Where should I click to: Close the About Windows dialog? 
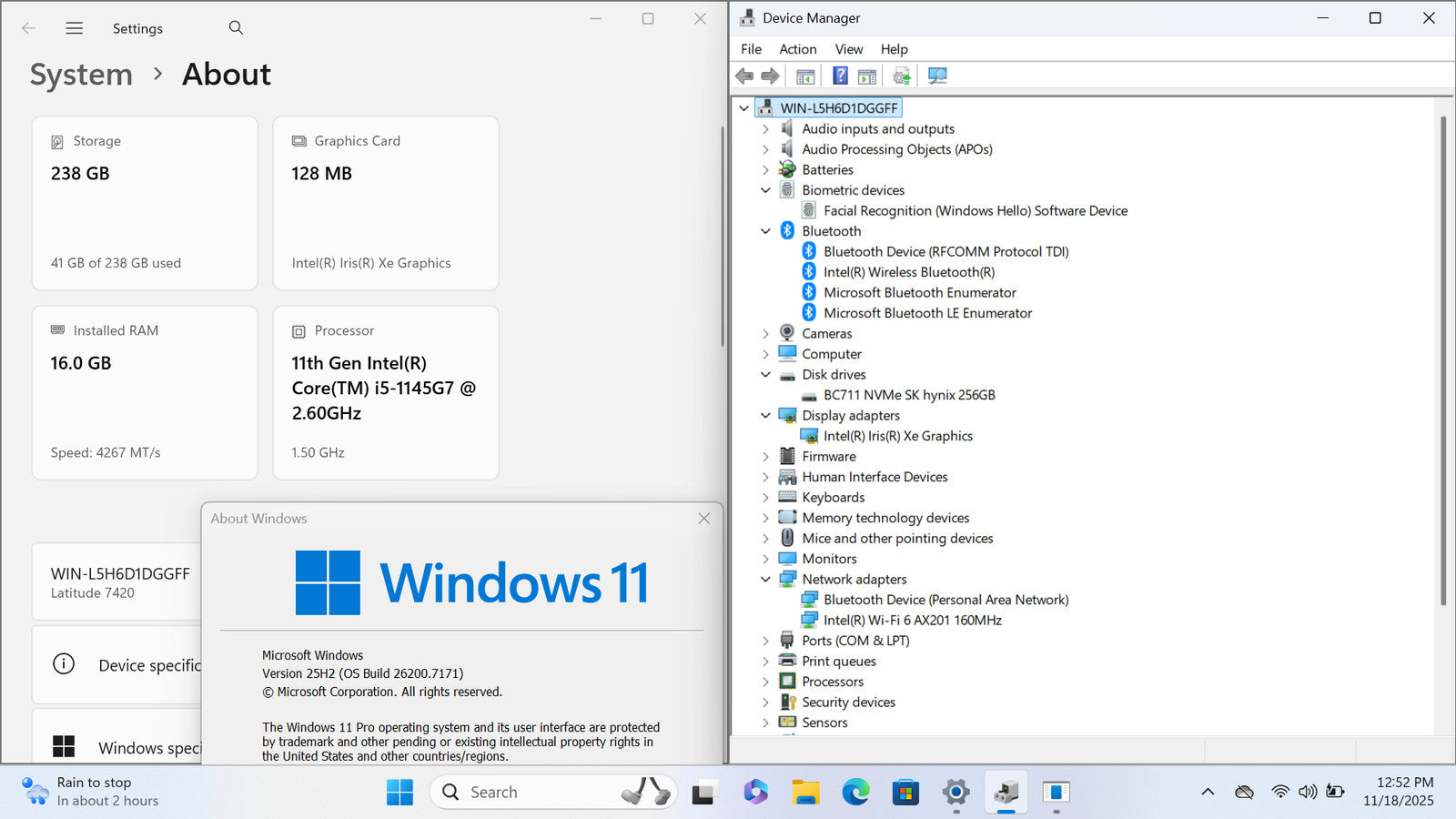coord(703,519)
